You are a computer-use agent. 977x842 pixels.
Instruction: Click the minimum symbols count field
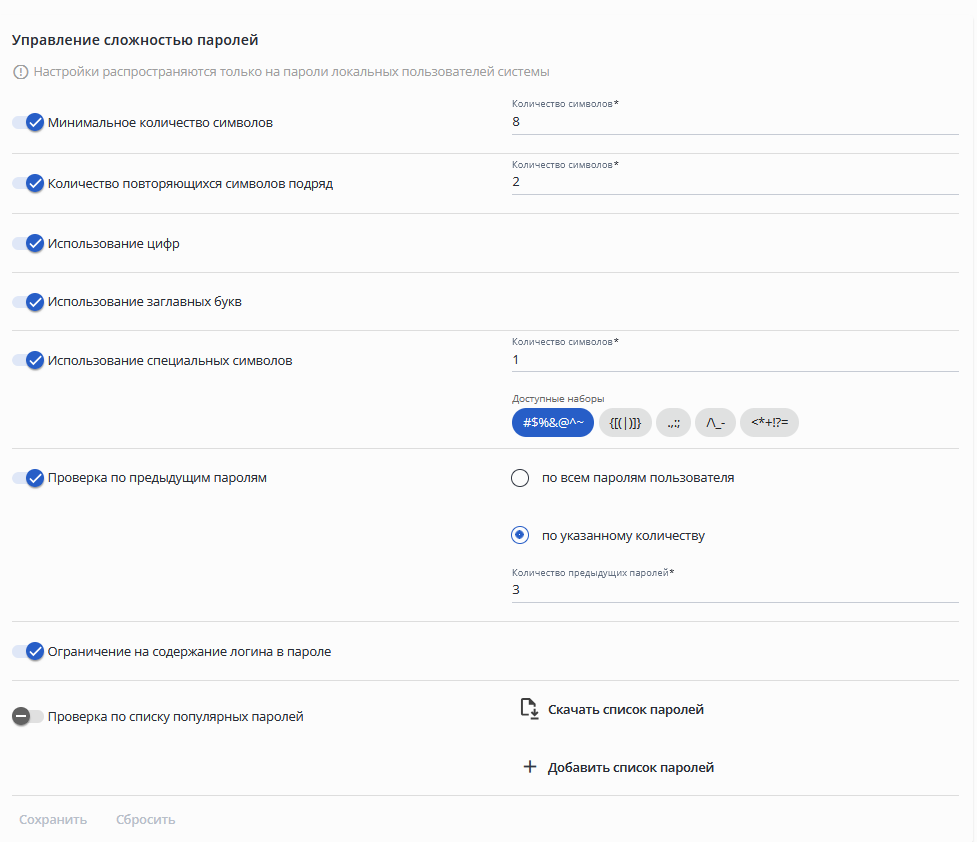[x=735, y=122]
